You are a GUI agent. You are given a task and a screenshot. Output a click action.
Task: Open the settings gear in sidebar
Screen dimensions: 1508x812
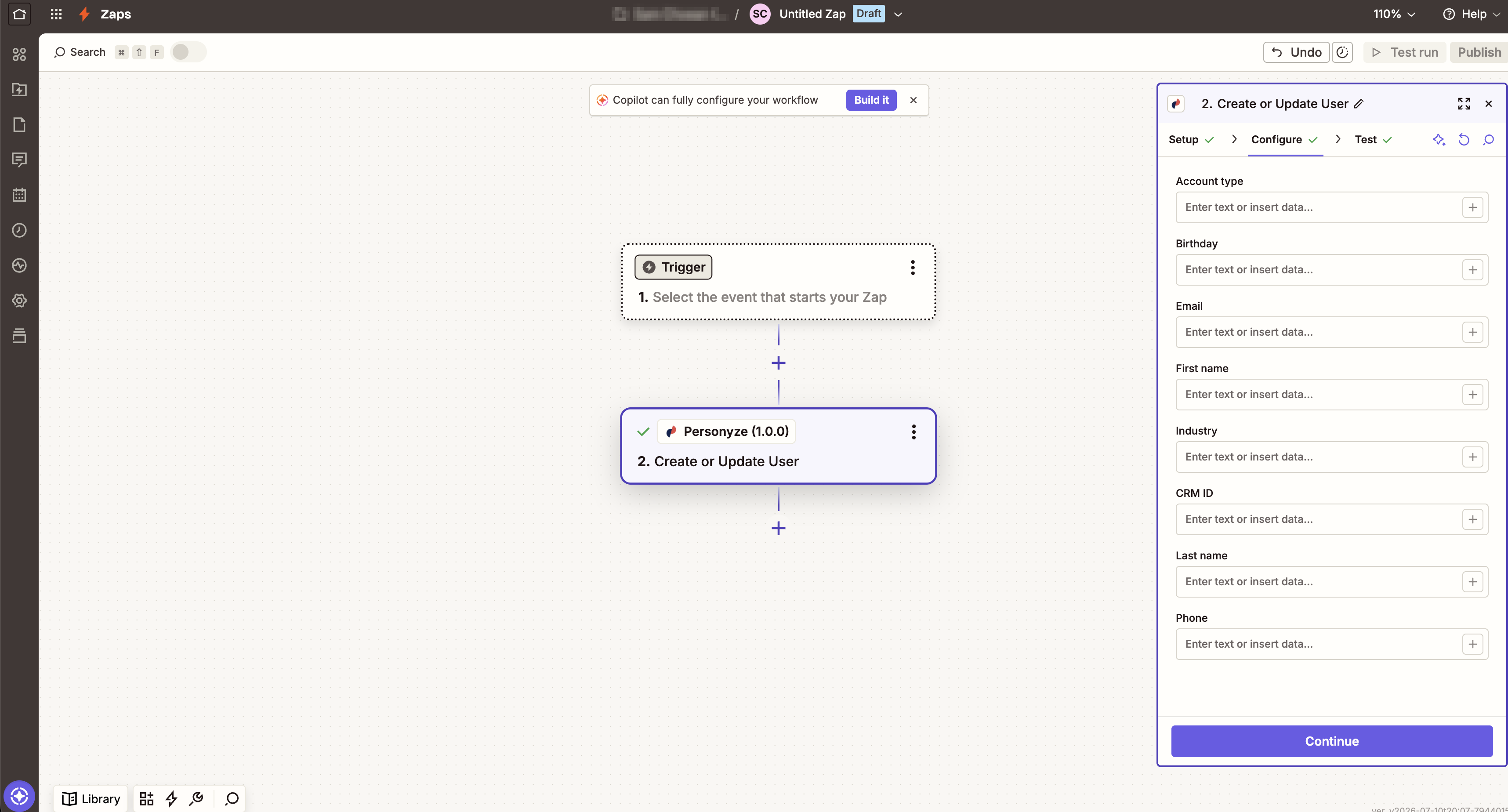point(19,301)
